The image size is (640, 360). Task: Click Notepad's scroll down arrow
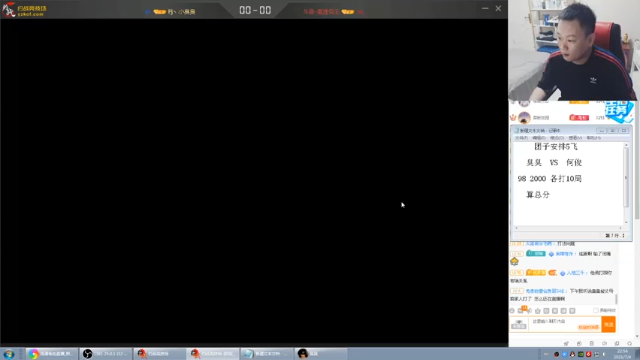click(x=626, y=222)
